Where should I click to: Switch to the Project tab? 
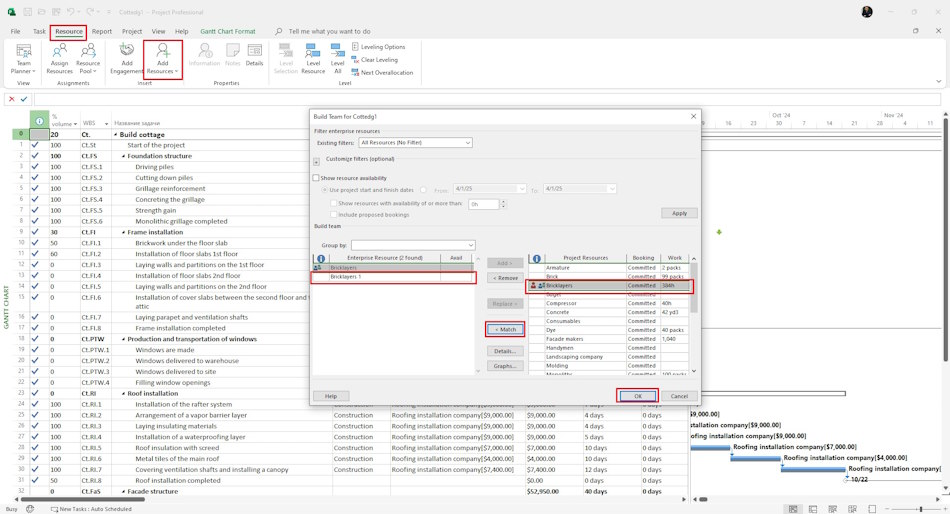click(x=131, y=31)
